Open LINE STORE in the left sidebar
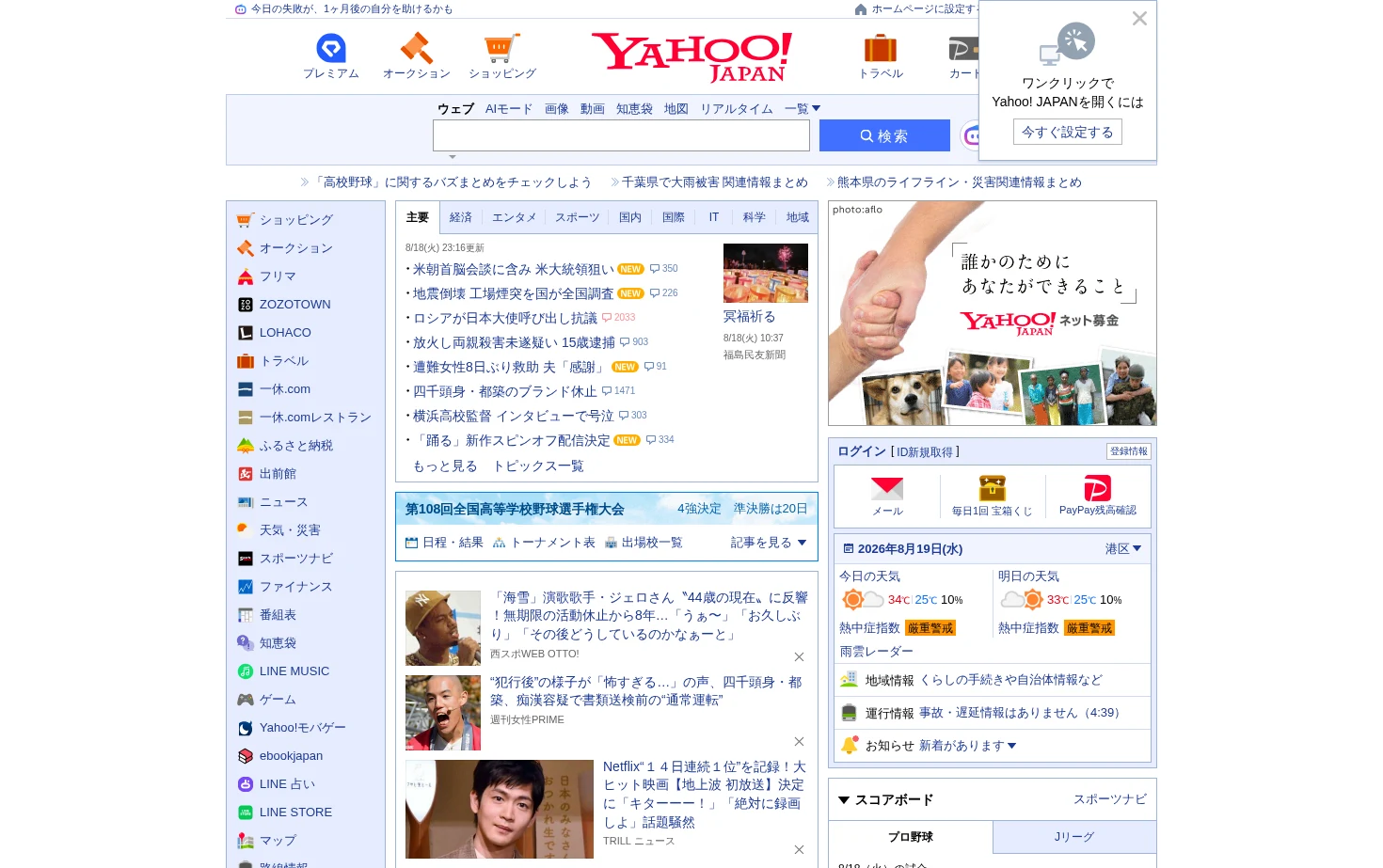The height and width of the screenshot is (868, 1383). (x=285, y=813)
